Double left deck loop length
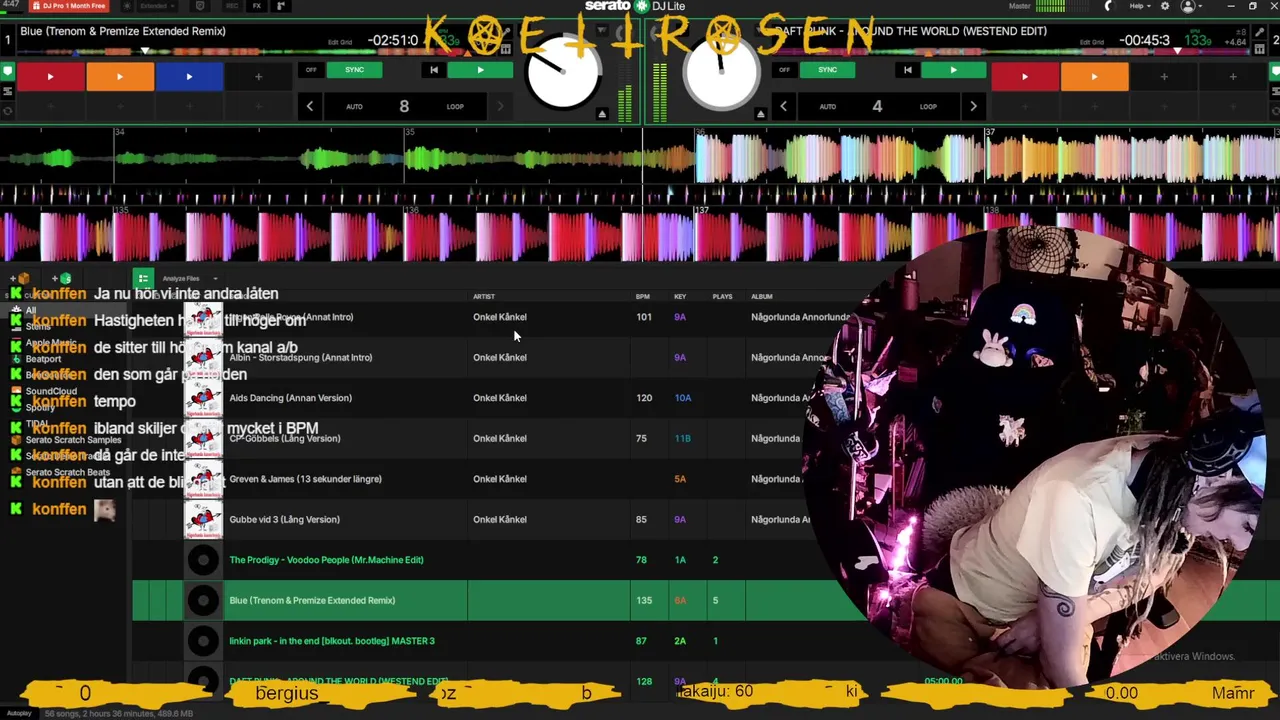The image size is (1280, 720). click(x=500, y=106)
